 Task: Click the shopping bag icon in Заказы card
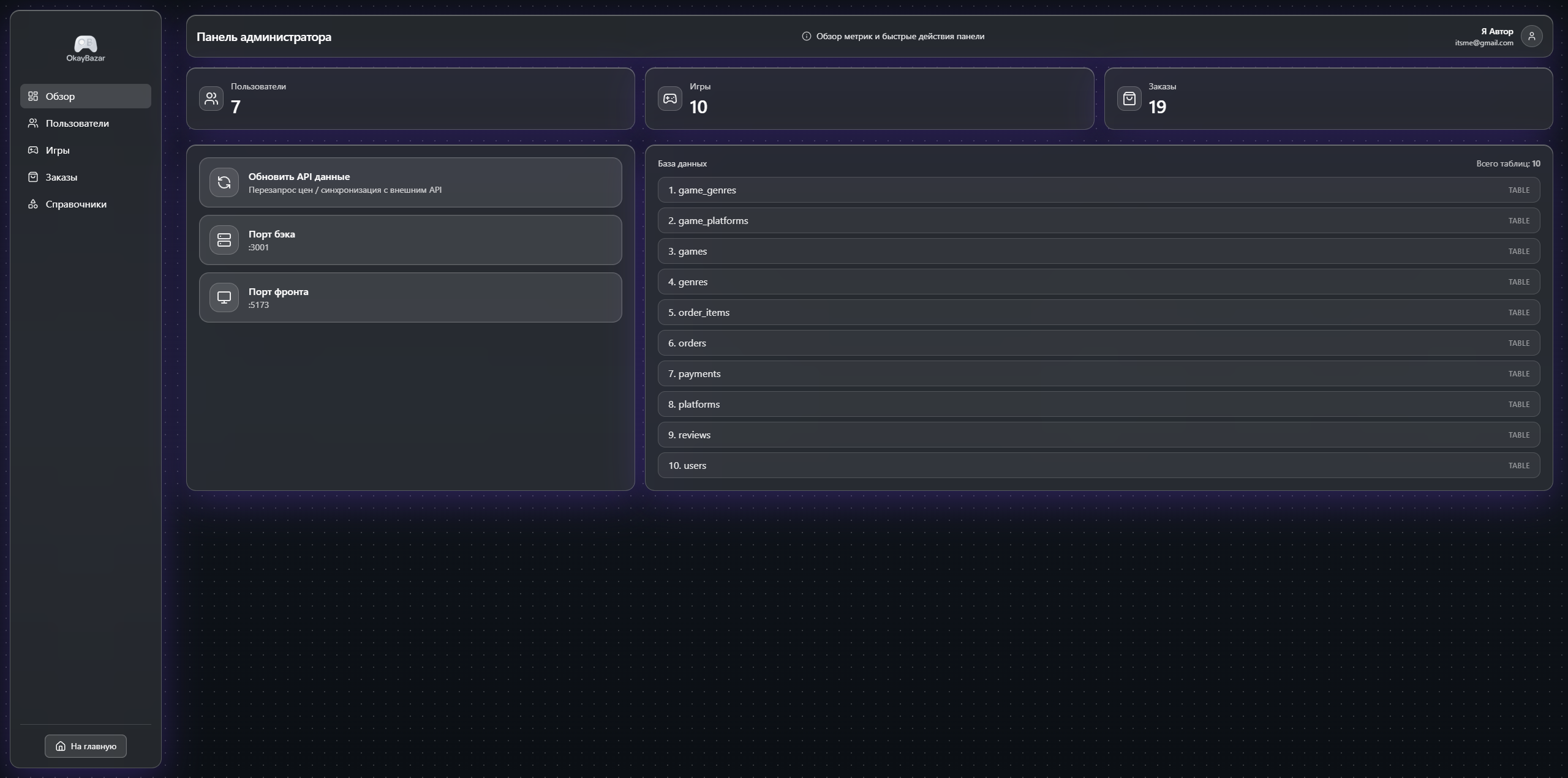1129,99
